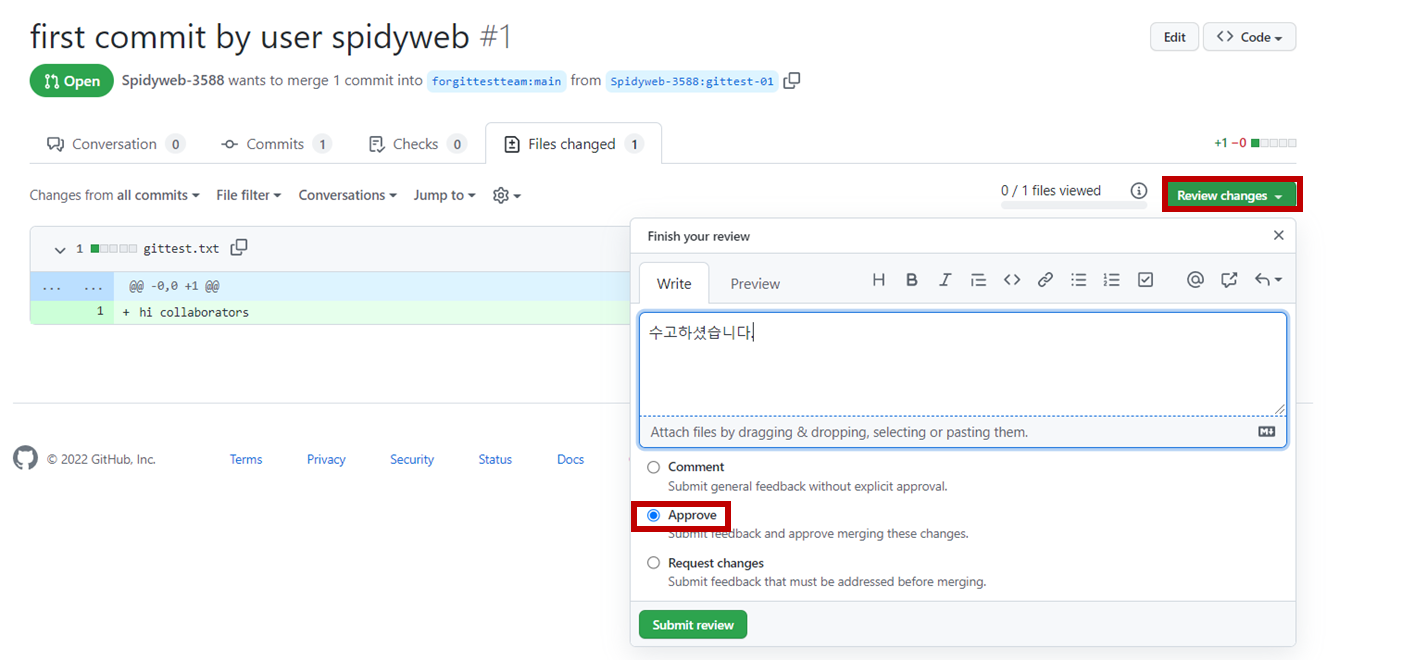This screenshot has height=660, width=1402.
Task: Mention a user with the @ icon
Action: pyautogui.click(x=1195, y=280)
